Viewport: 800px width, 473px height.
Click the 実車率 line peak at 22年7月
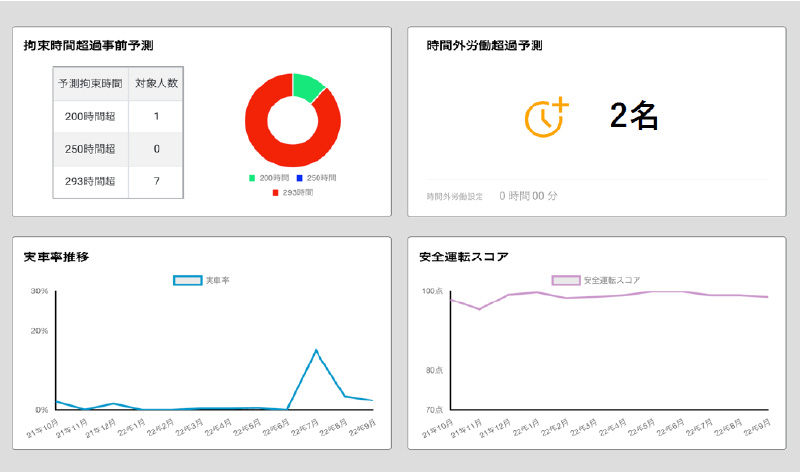pos(316,350)
